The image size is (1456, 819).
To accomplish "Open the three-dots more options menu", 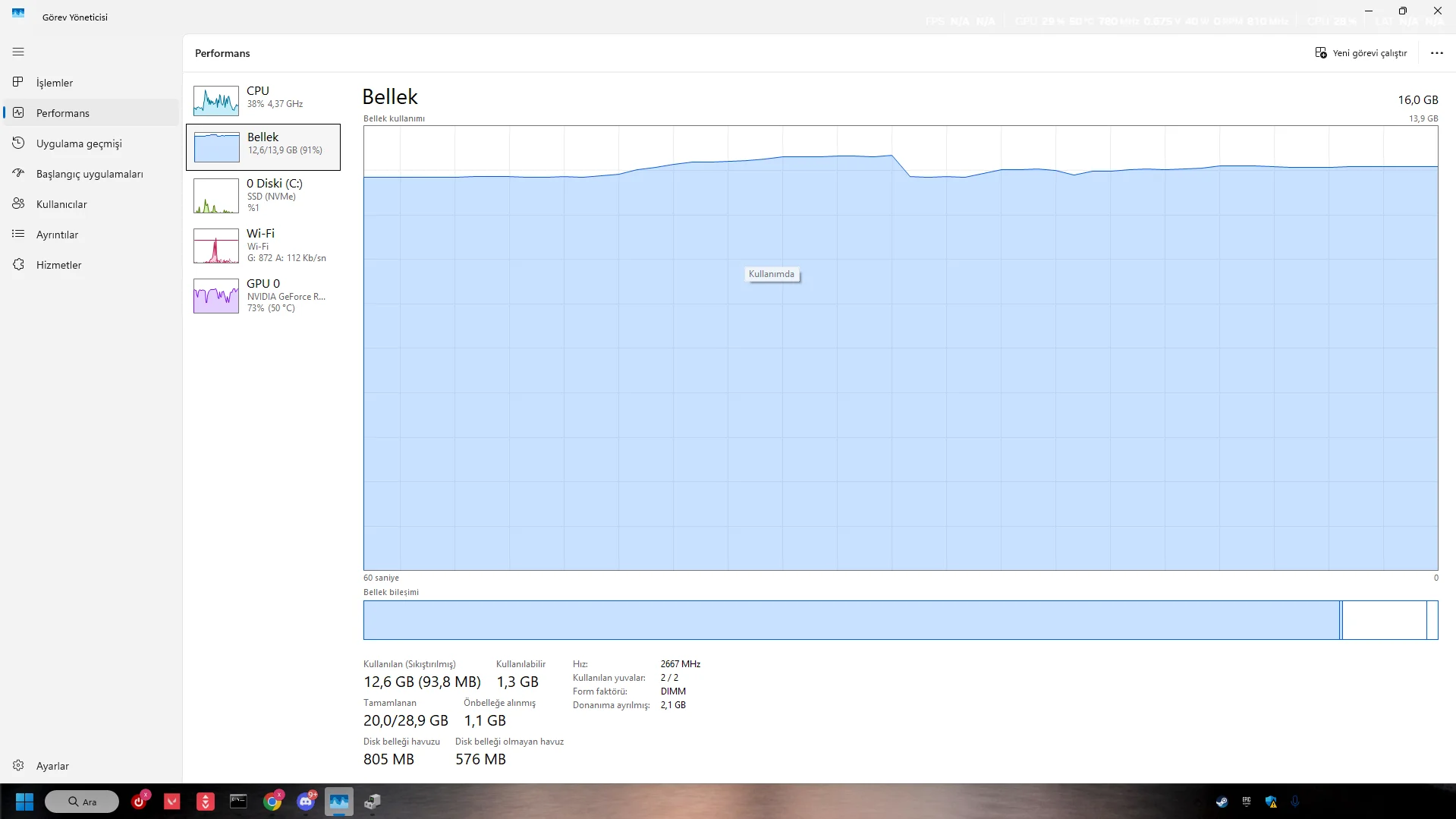I will pos(1436,53).
